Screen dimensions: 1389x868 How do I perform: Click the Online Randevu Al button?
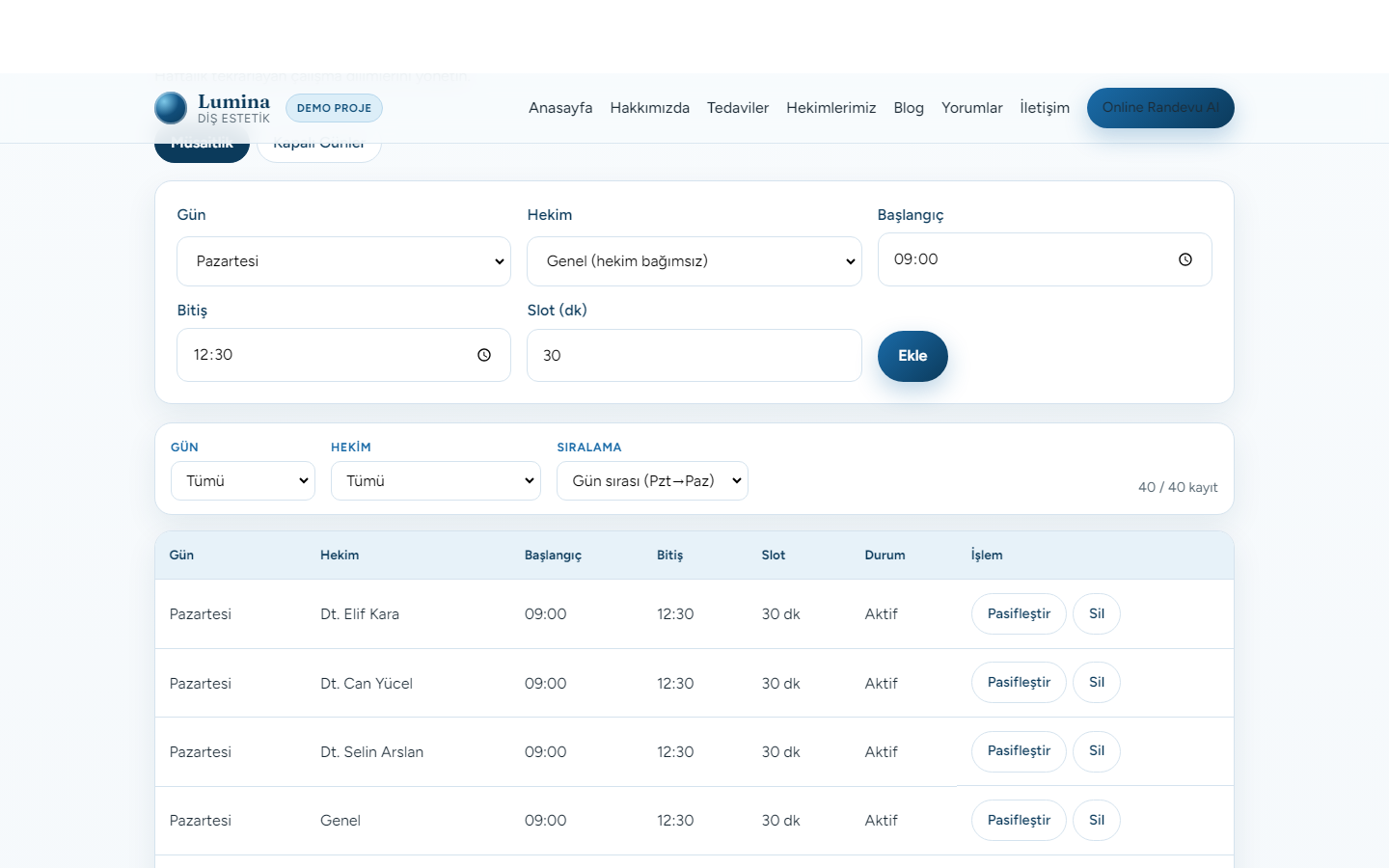[x=1160, y=108]
